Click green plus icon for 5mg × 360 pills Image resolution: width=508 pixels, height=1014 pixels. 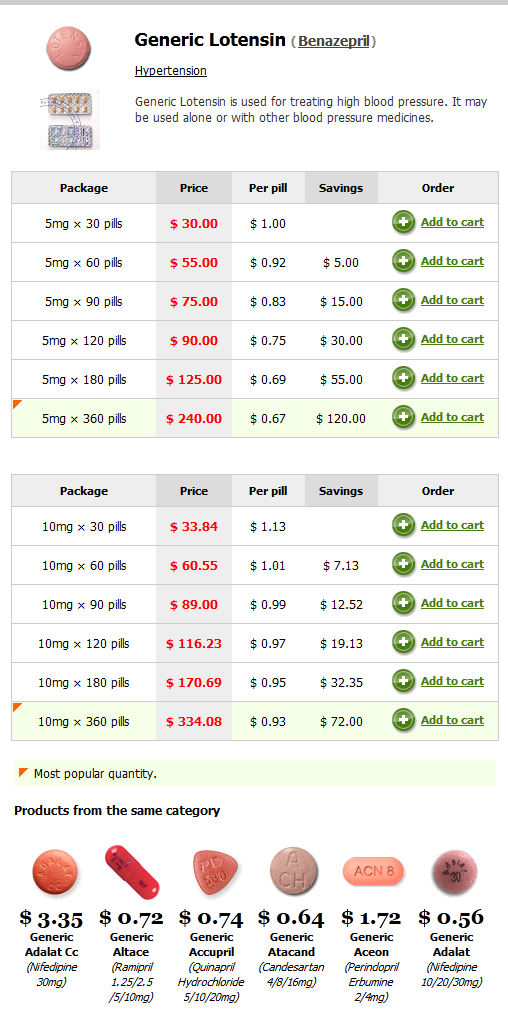403,417
